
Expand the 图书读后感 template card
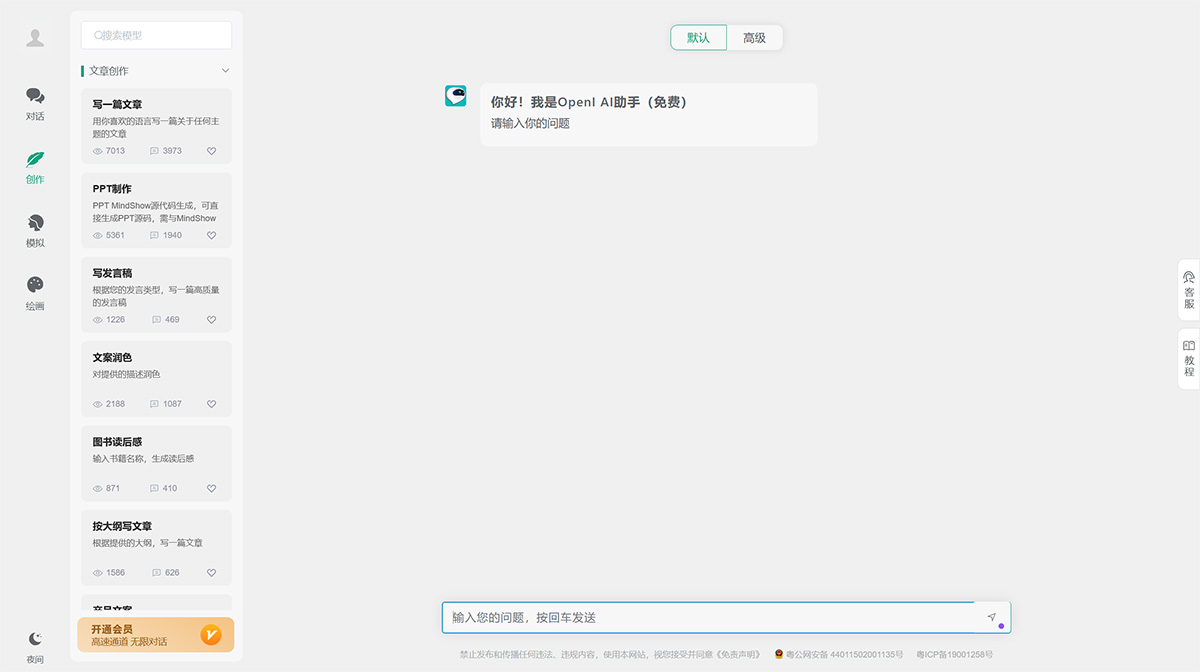156,462
